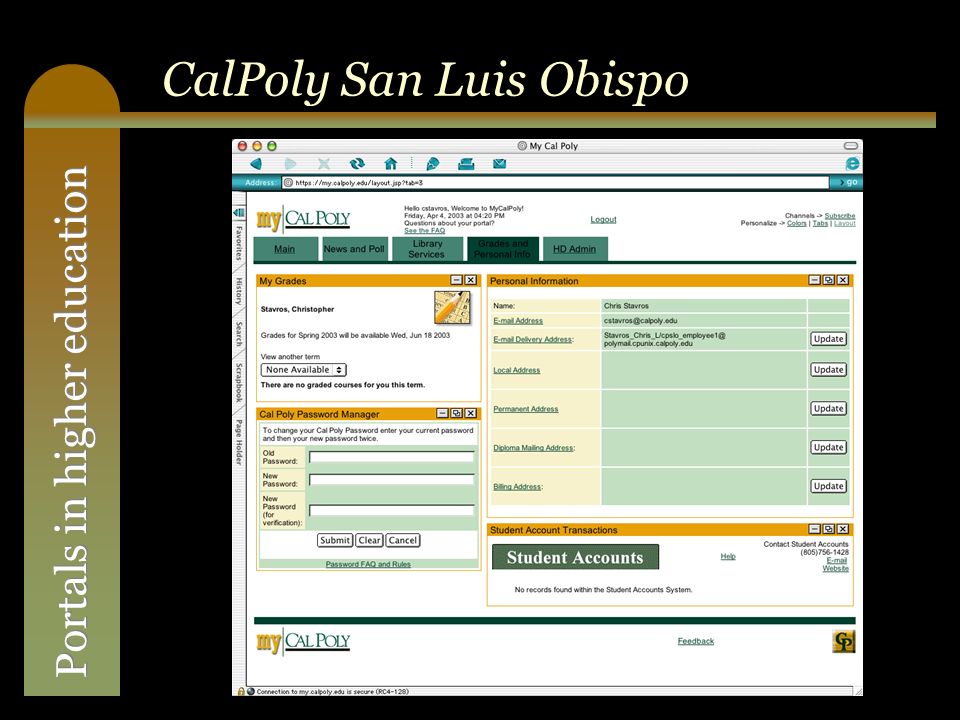Click the Clear password button
Viewport: 960px width, 720px height.
tap(370, 540)
